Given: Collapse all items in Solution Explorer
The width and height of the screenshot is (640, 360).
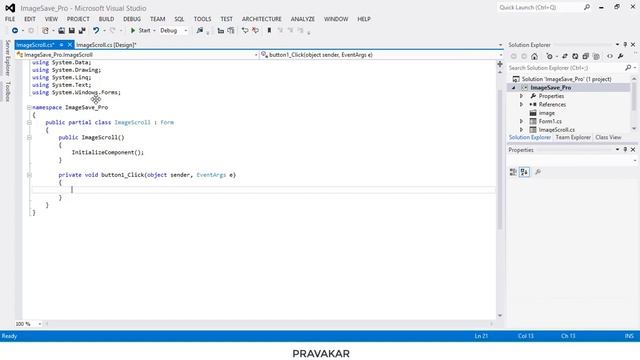Looking at the screenshot, I should click(586, 56).
